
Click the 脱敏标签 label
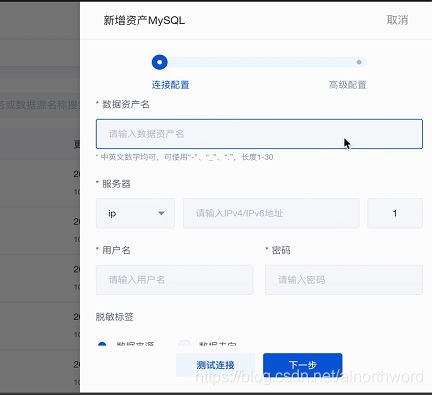(x=115, y=317)
